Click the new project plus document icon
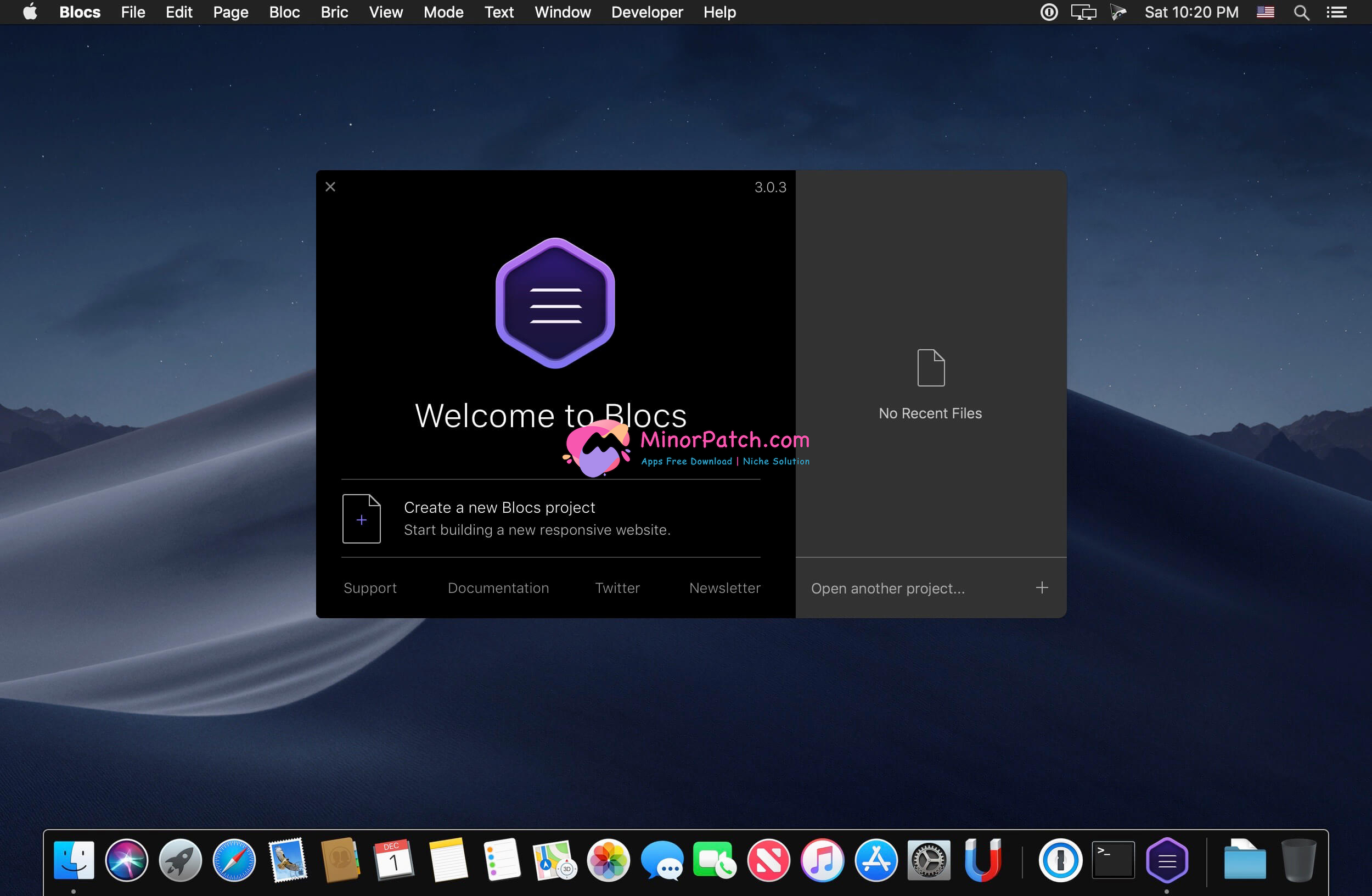 pos(362,519)
